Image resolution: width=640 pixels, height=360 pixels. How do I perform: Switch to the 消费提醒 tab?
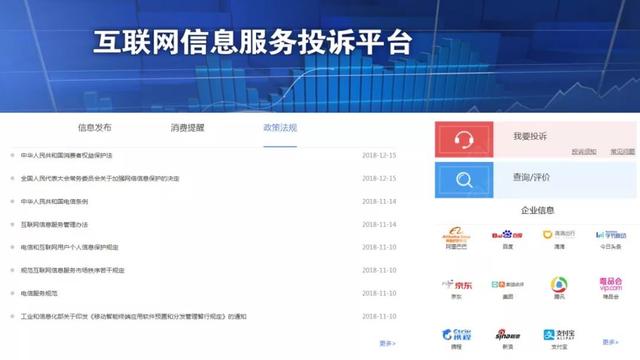pyautogui.click(x=187, y=128)
